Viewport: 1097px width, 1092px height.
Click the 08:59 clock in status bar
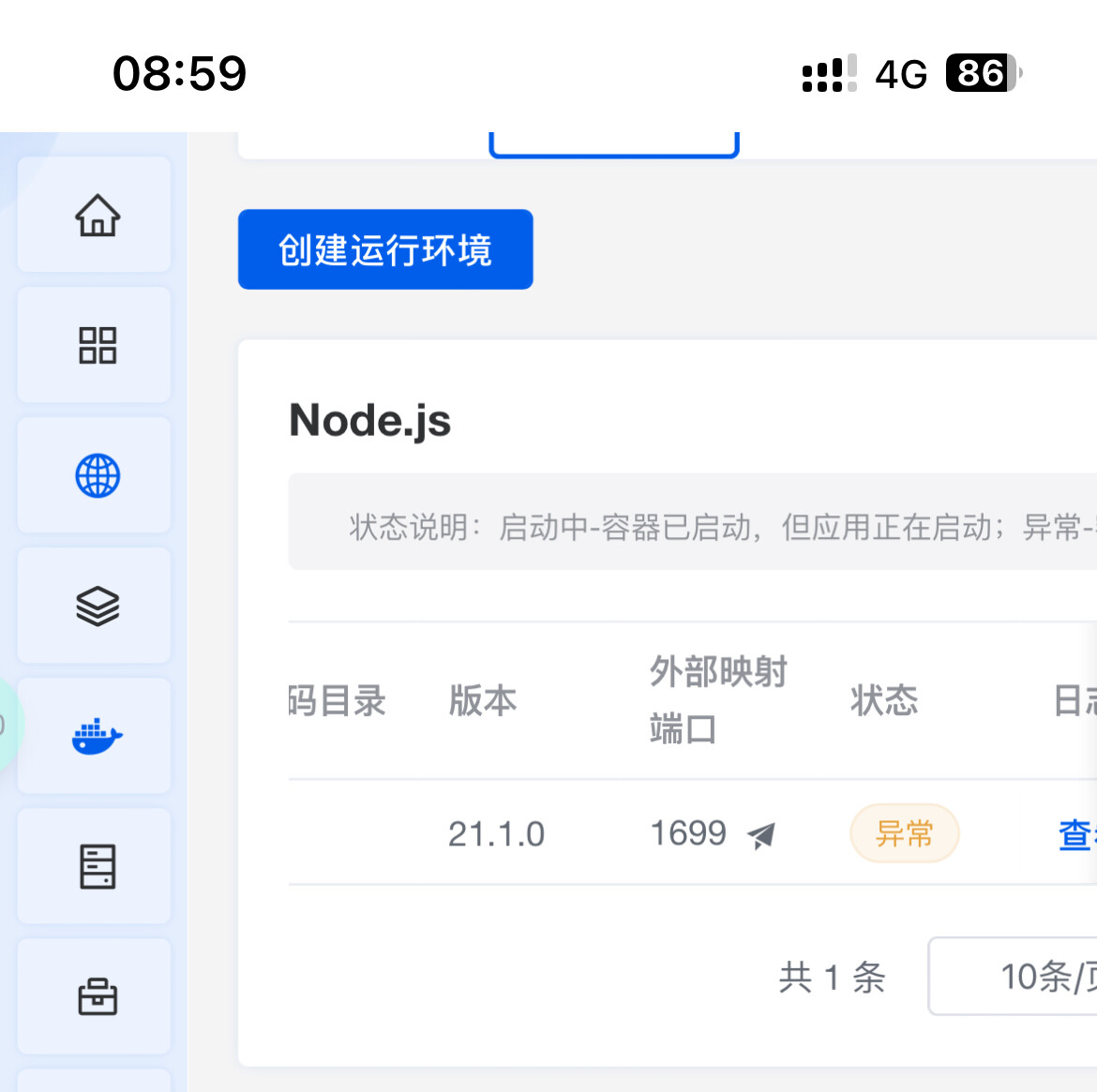[x=180, y=73]
